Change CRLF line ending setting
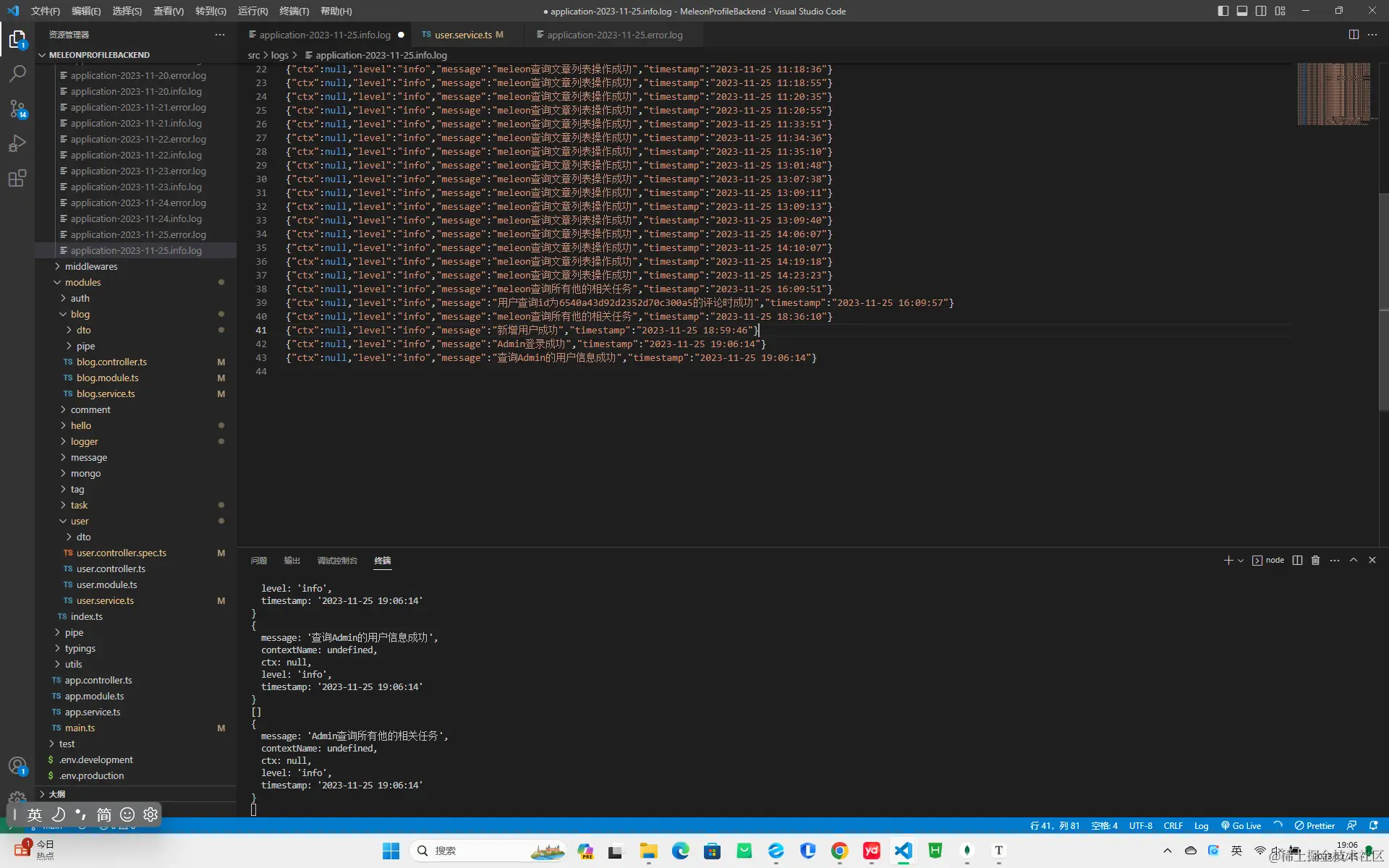Viewport: 1389px width, 868px height. pyautogui.click(x=1173, y=826)
